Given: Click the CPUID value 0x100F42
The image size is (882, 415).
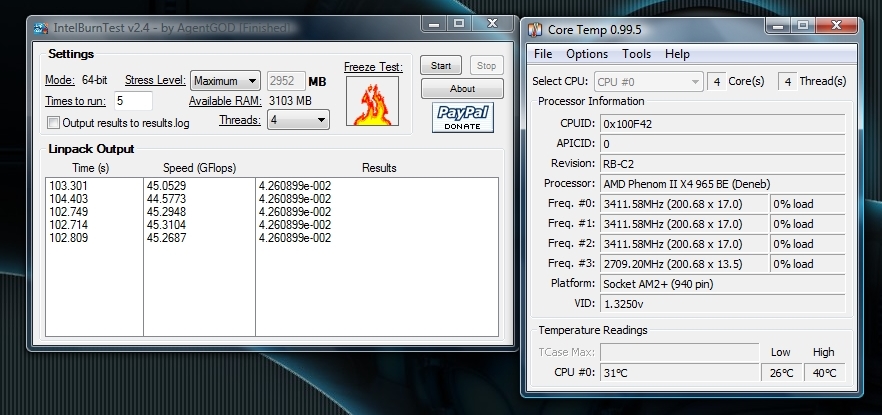Looking at the screenshot, I should tap(723, 124).
